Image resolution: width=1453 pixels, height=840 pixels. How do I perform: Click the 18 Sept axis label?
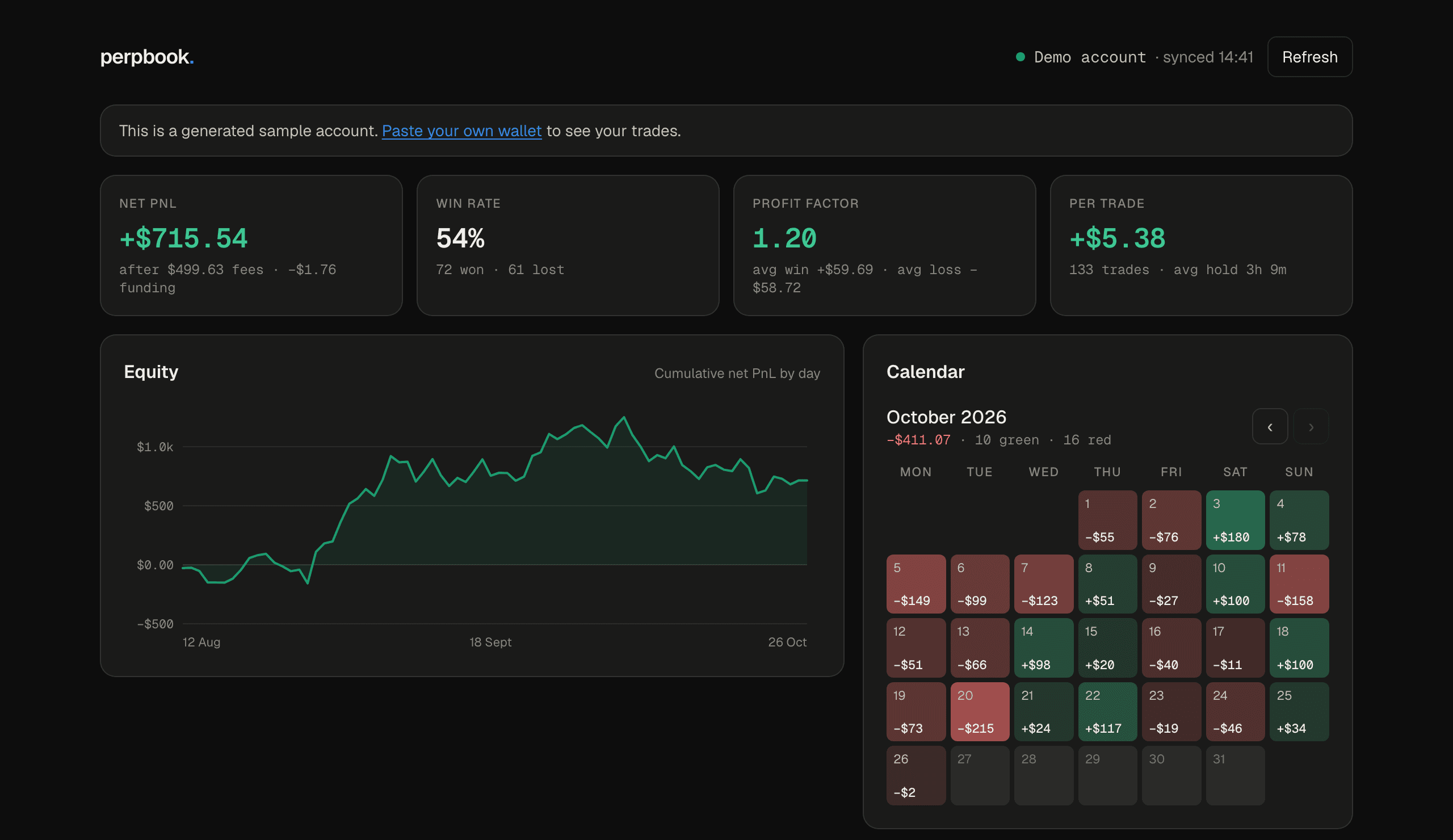pyautogui.click(x=490, y=642)
